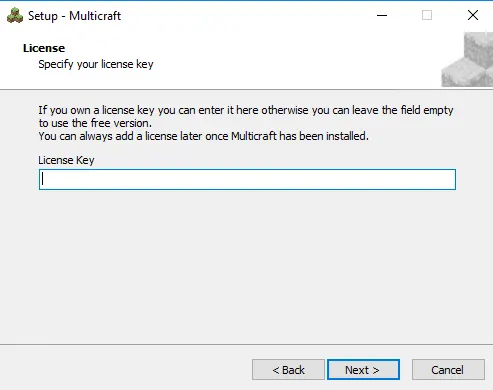Click the disabled maximize window button
Screen dimensions: 493x390
point(427,15)
